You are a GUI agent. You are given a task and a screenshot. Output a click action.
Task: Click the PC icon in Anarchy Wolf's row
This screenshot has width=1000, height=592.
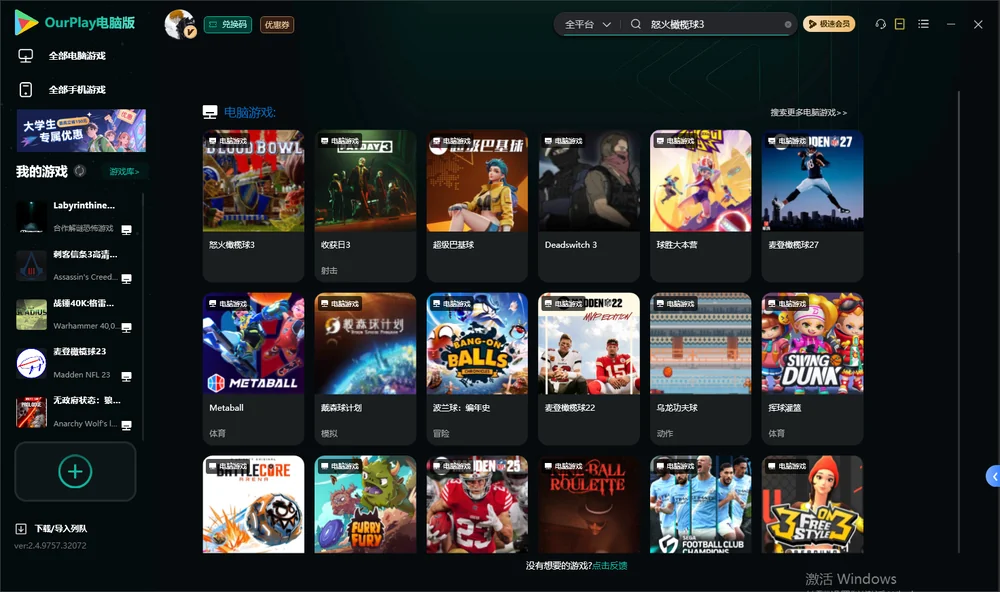[127, 426]
